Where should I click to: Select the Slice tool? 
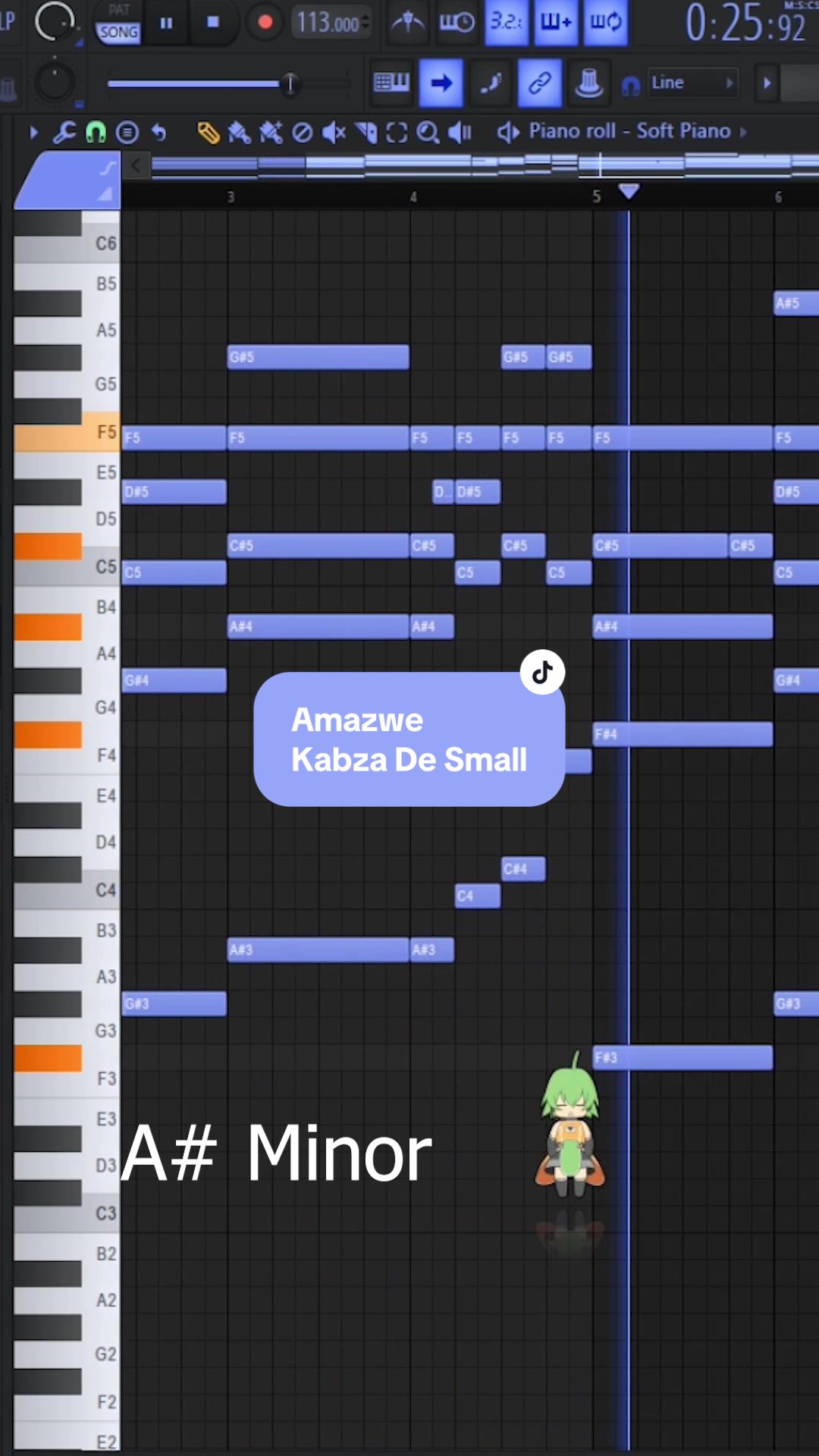(366, 133)
